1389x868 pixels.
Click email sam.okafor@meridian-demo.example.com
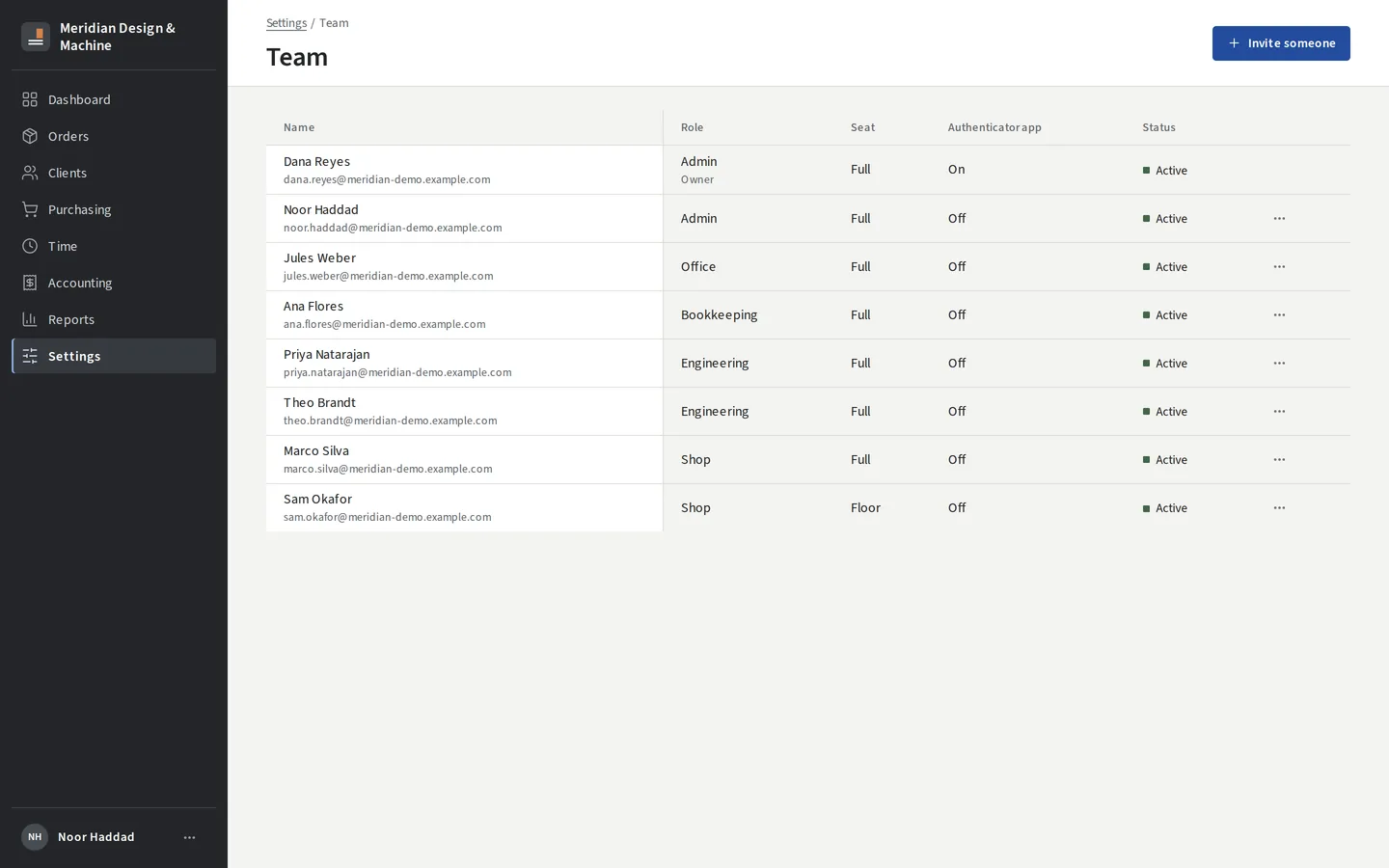[387, 517]
